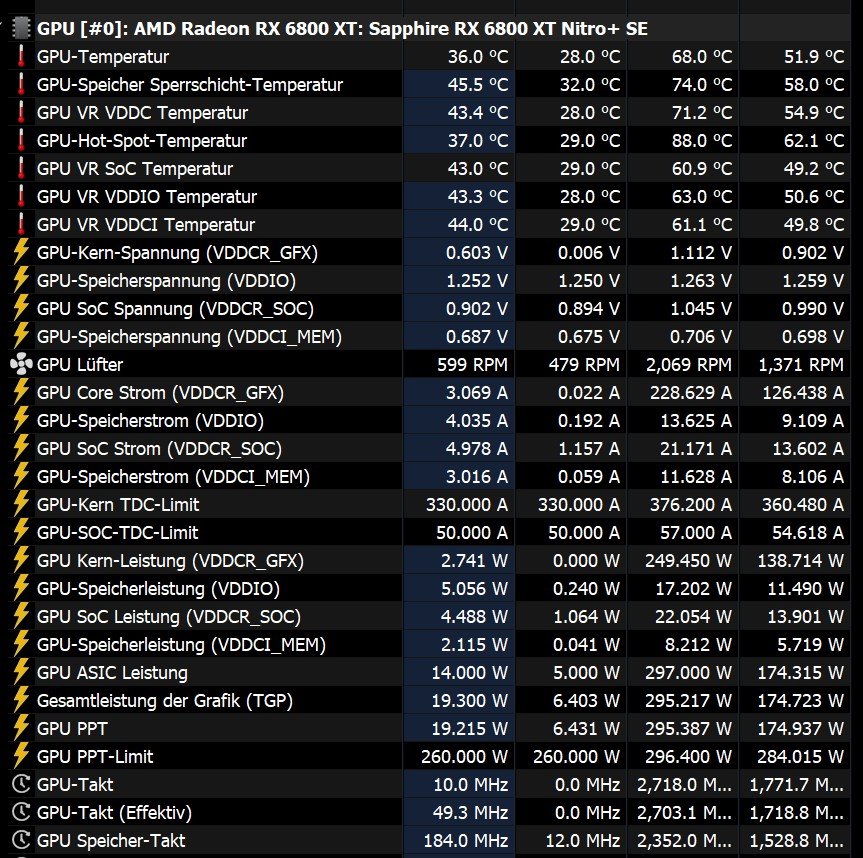Viewport: 863px width, 858px height.
Task: Click the 62.1 °C average hot-spot value
Action: click(813, 141)
